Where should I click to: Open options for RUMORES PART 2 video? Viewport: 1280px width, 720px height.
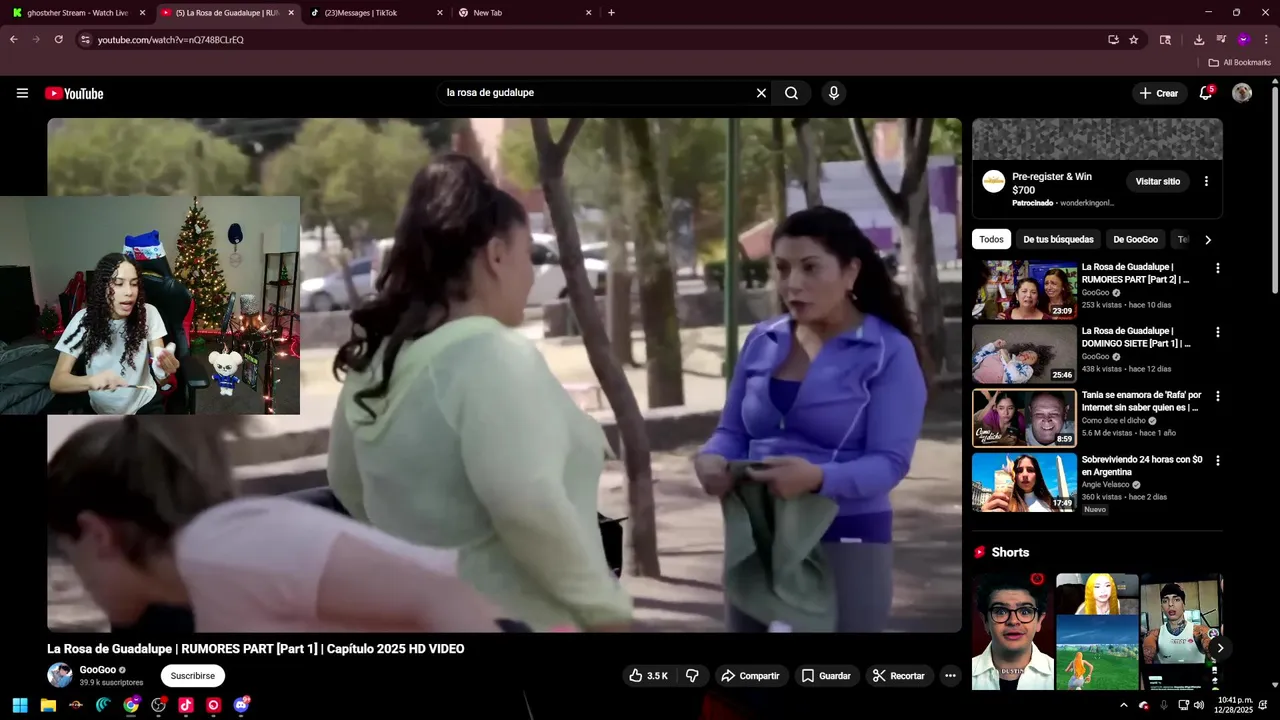click(1217, 268)
